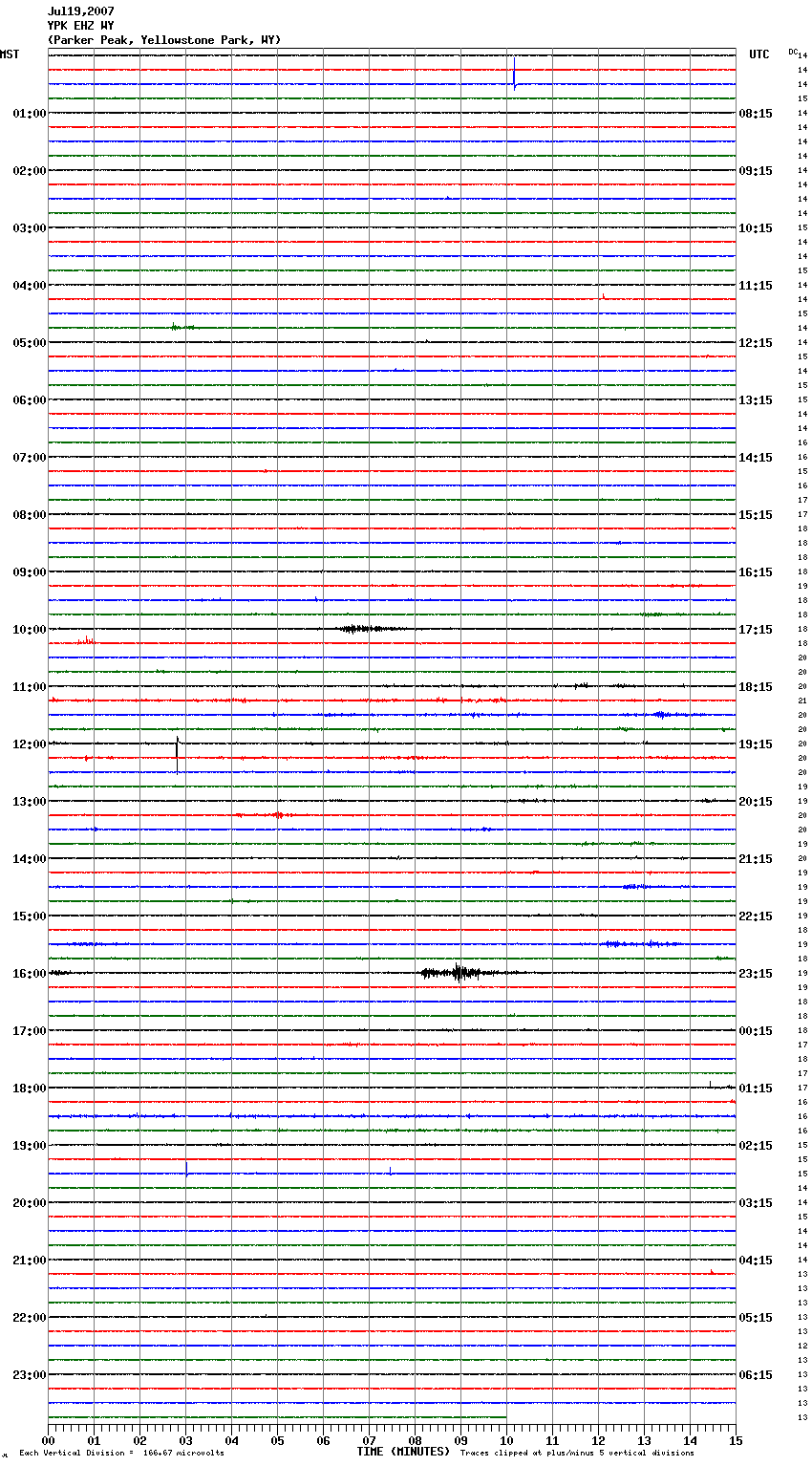The image size is (812, 1466).
Task: Click the "04:15" UTC time label
Action: tap(756, 1261)
